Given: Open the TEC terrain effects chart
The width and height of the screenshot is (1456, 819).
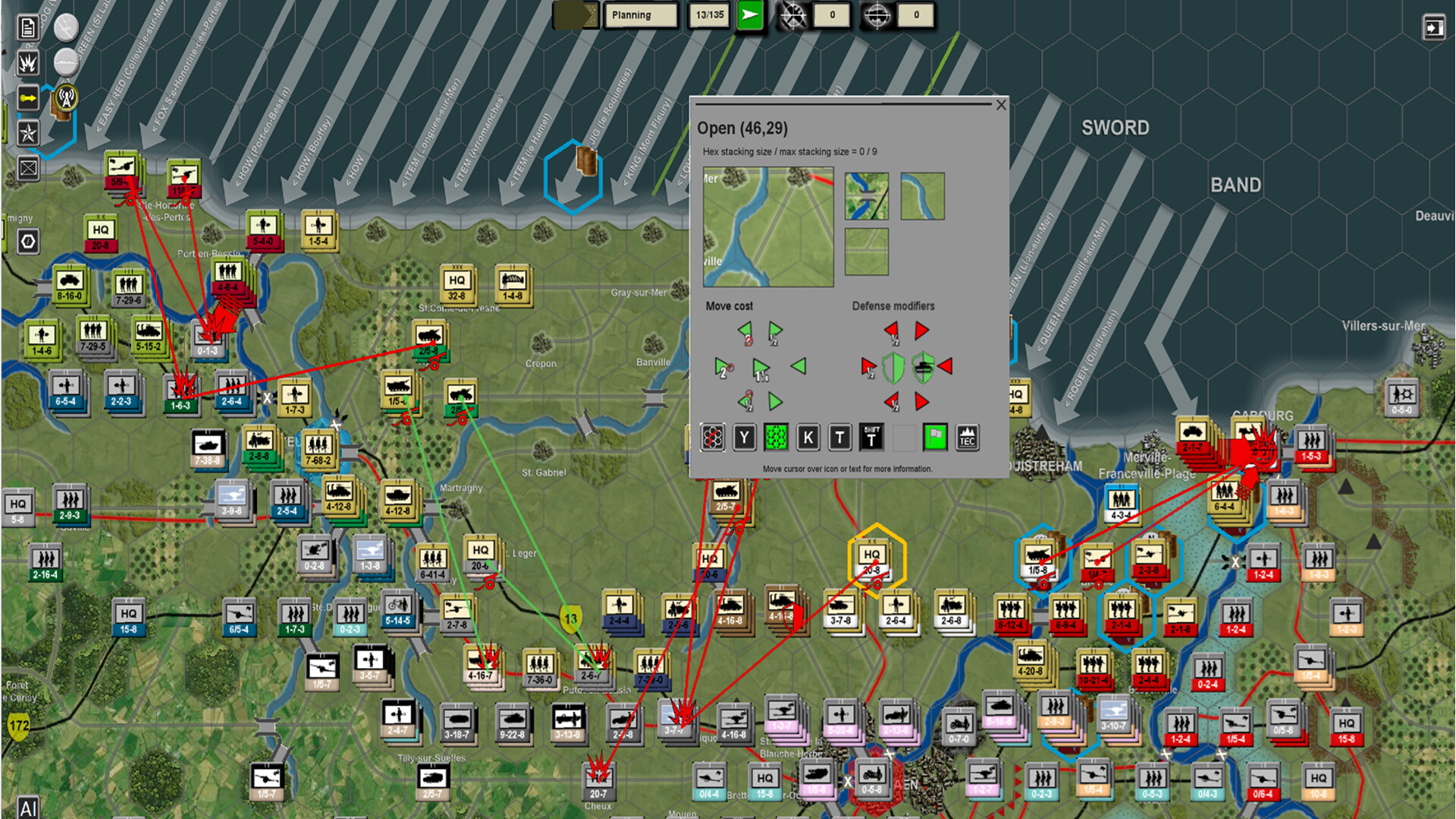Looking at the screenshot, I should 967,438.
